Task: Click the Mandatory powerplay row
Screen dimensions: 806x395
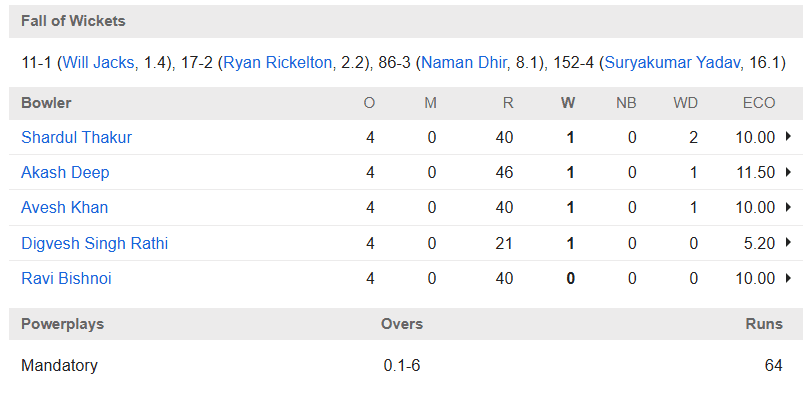Action: pyautogui.click(x=406, y=366)
